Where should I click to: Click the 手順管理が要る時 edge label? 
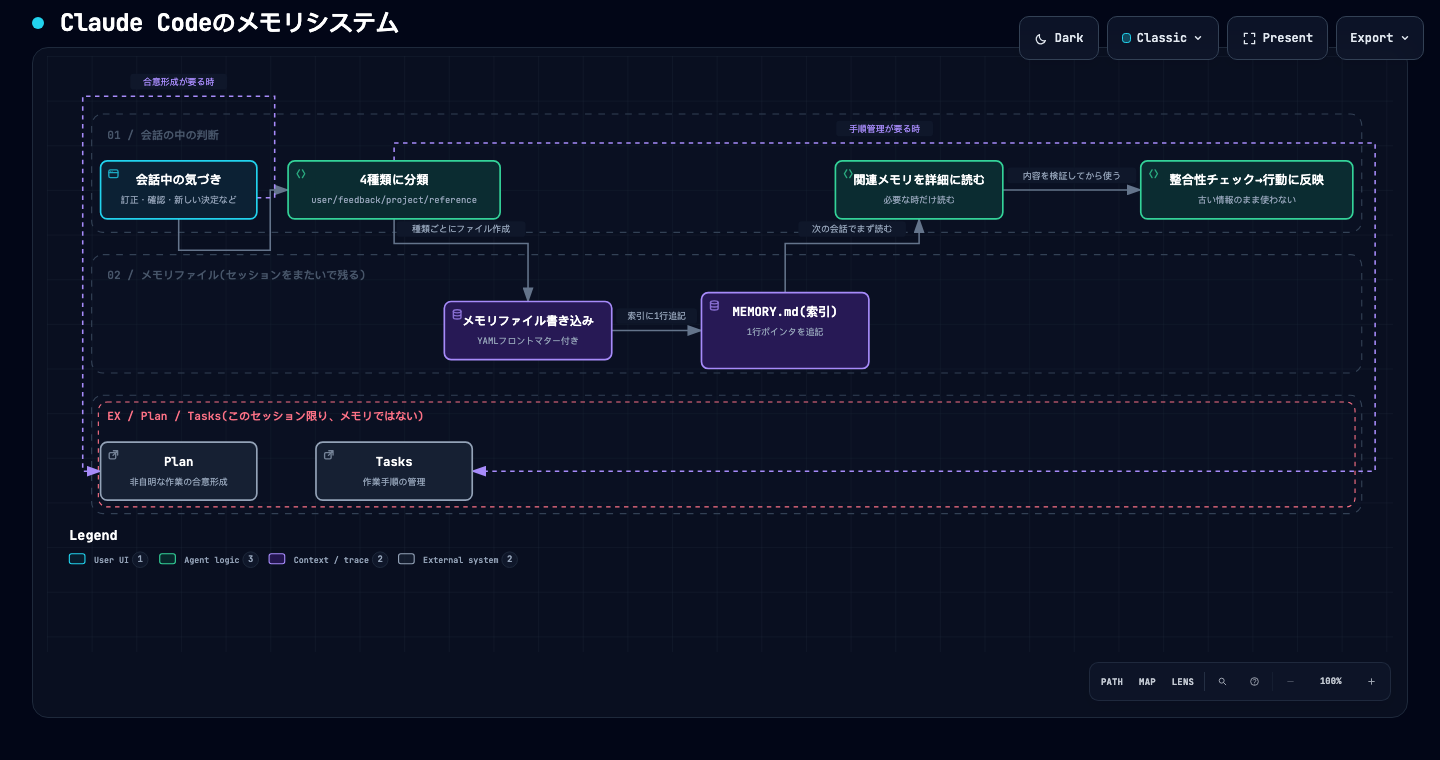pyautogui.click(x=884, y=129)
